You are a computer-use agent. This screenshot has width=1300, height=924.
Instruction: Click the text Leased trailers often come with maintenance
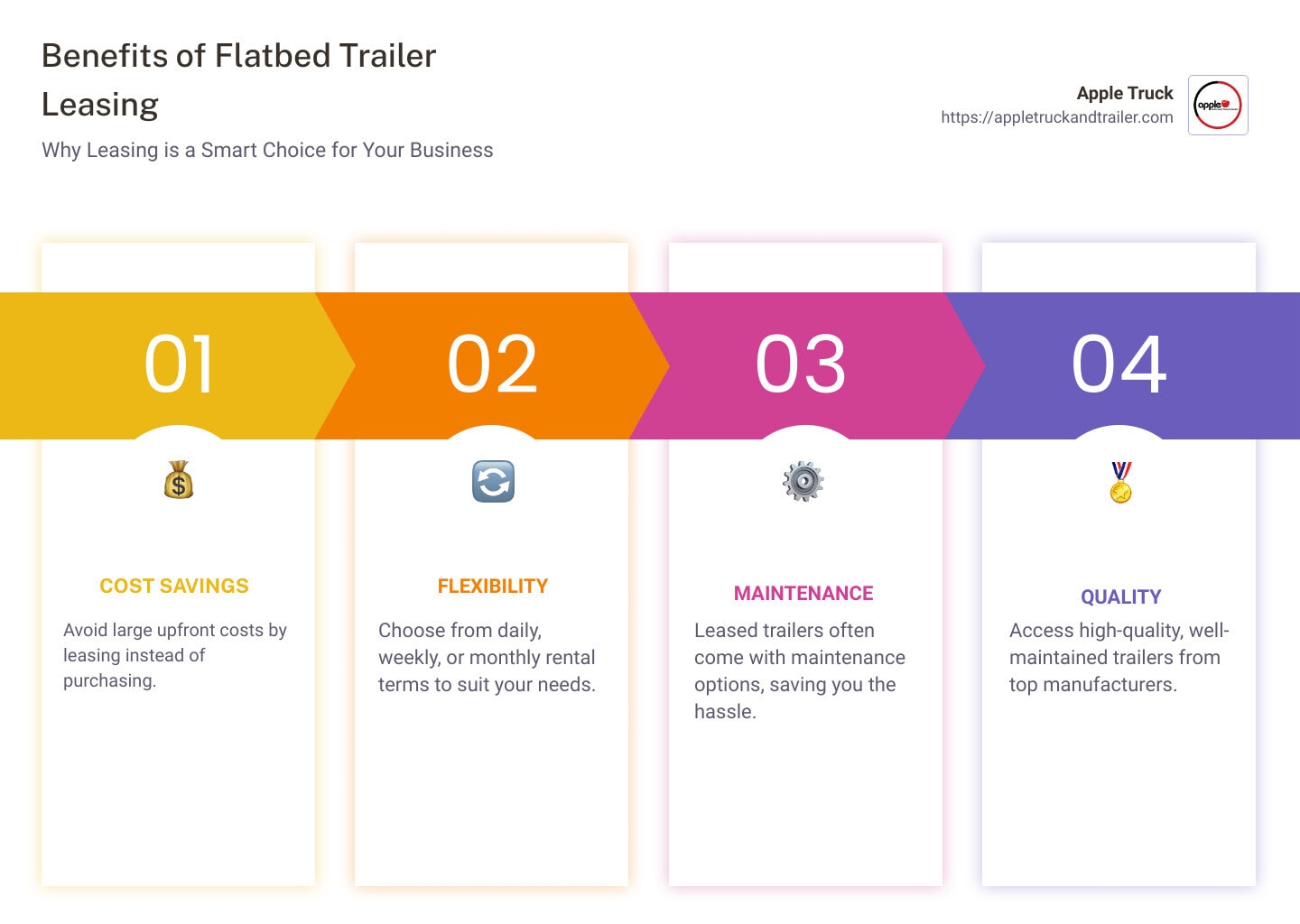point(800,670)
